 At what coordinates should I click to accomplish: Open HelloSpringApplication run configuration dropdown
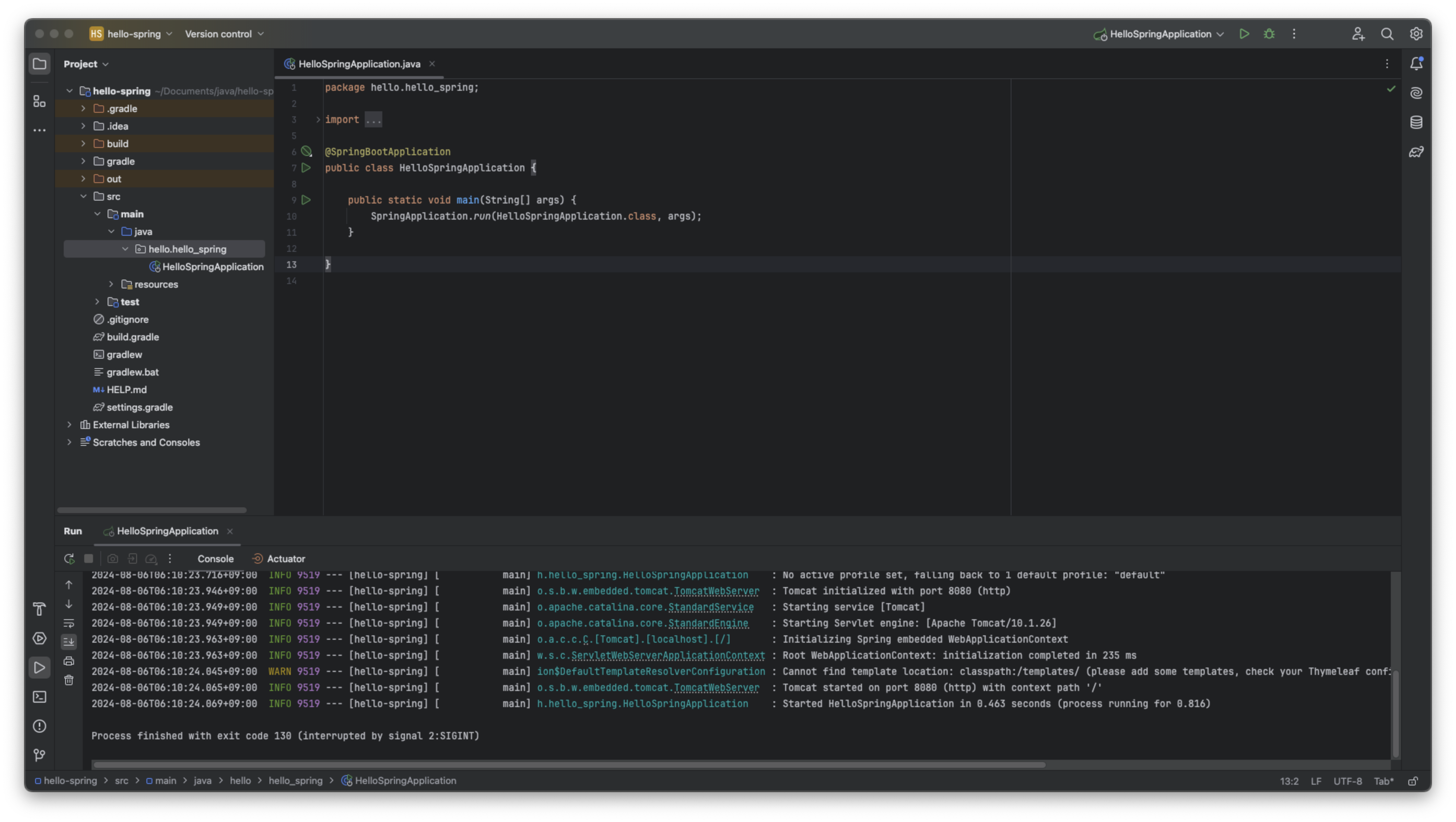[x=1160, y=34]
